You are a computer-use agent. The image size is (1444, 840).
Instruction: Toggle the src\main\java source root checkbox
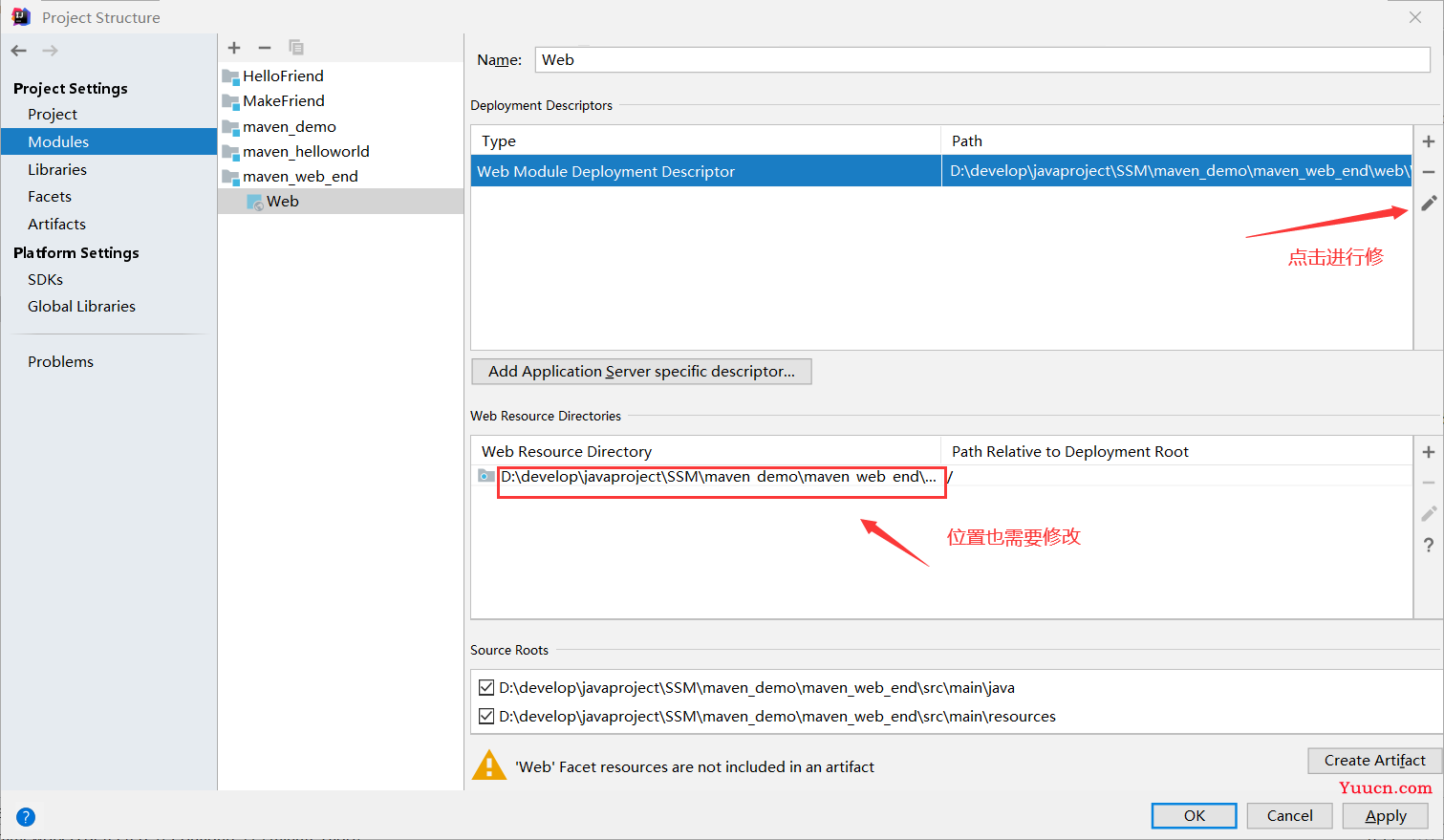[486, 687]
